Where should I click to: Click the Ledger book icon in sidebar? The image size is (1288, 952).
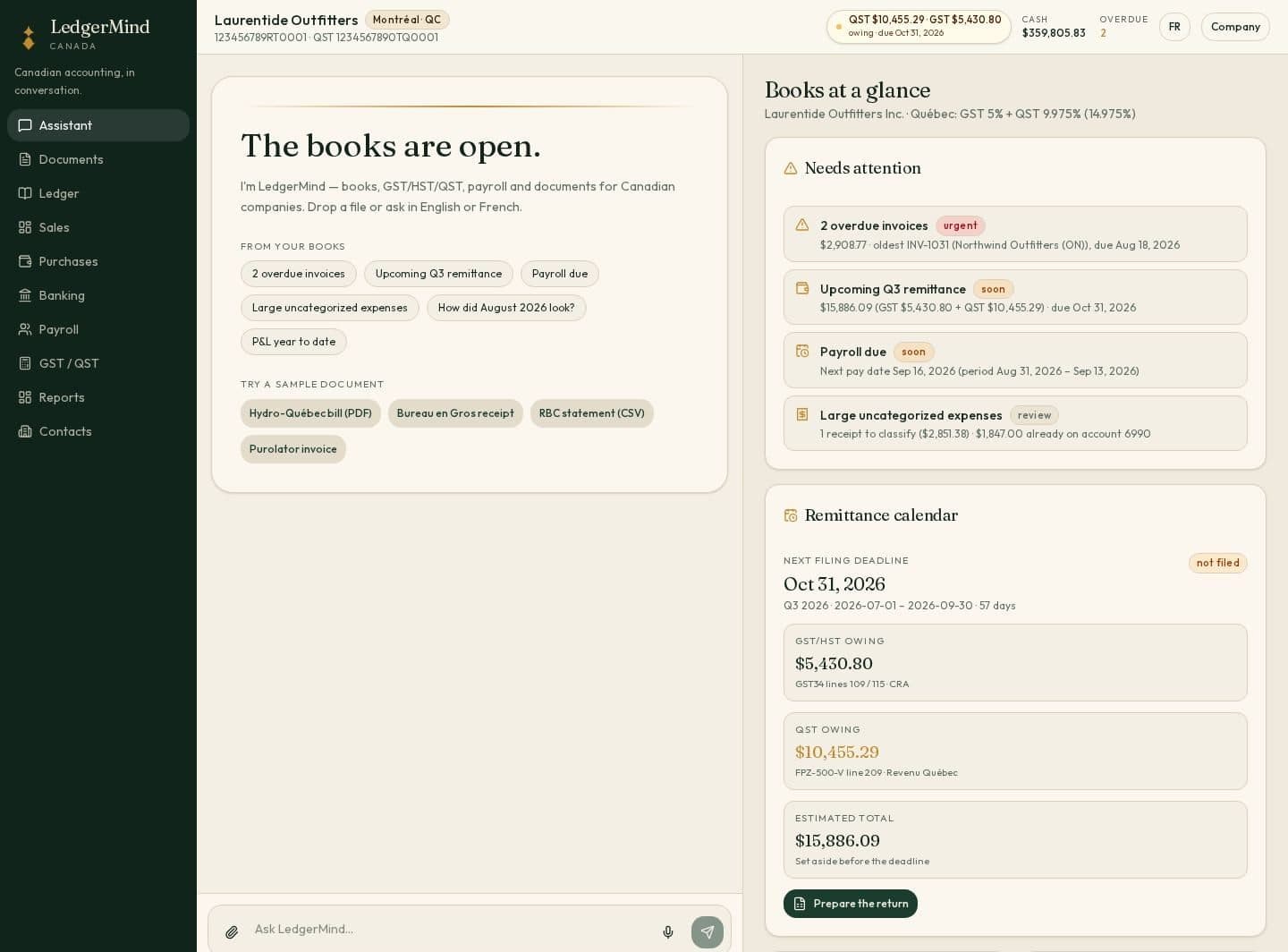[25, 193]
